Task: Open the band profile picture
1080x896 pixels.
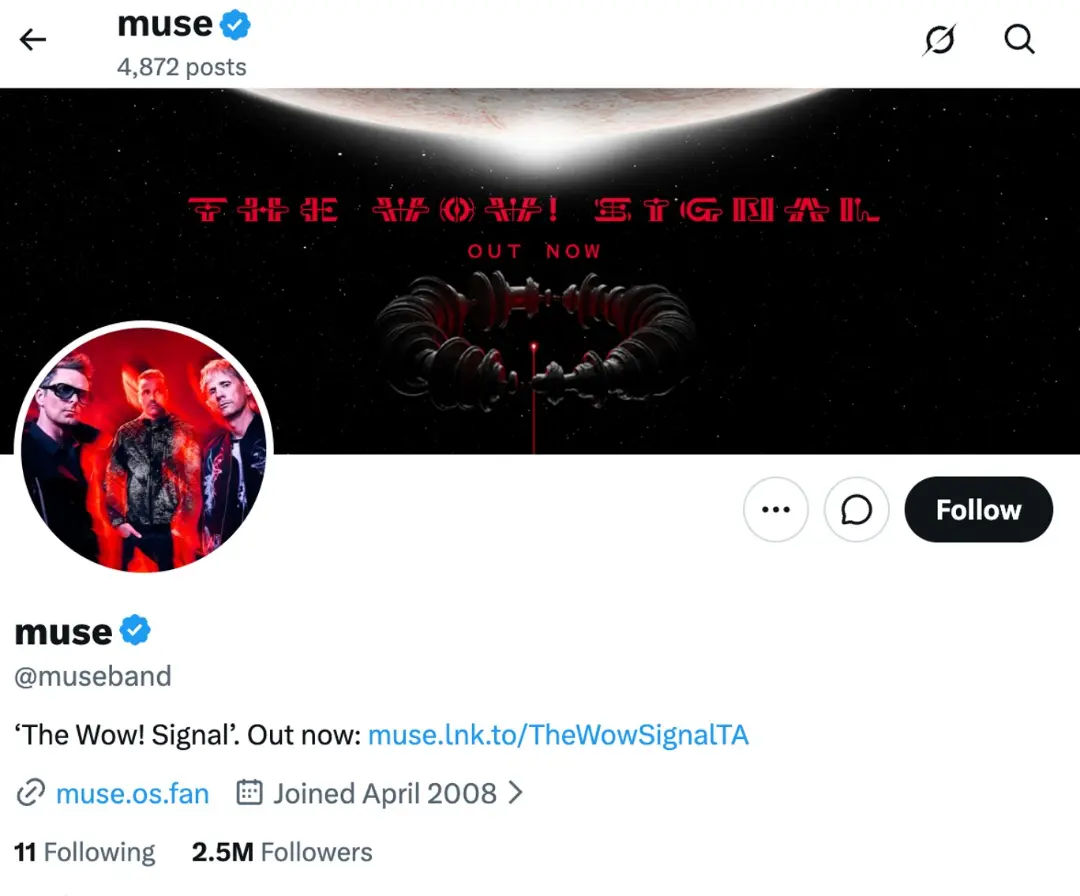Action: click(x=144, y=449)
